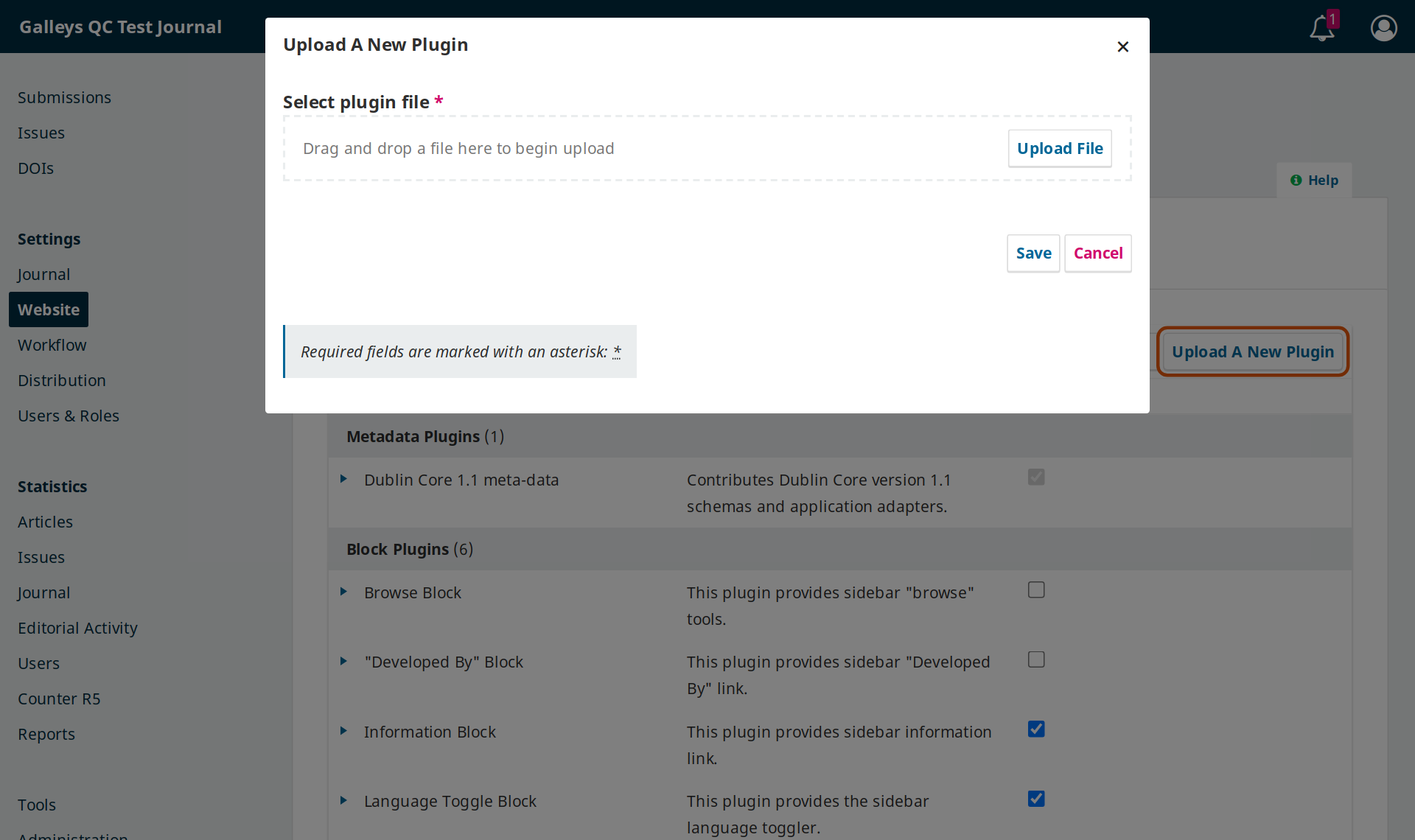
Task: Open the user profile menu
Action: click(x=1383, y=27)
